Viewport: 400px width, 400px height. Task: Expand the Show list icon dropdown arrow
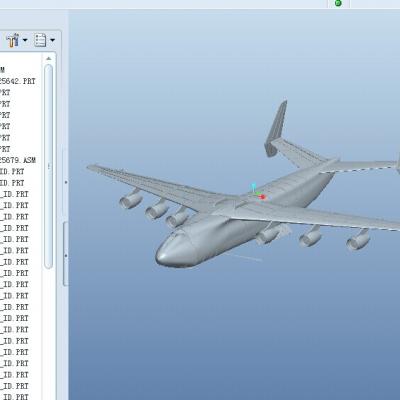pos(52,40)
